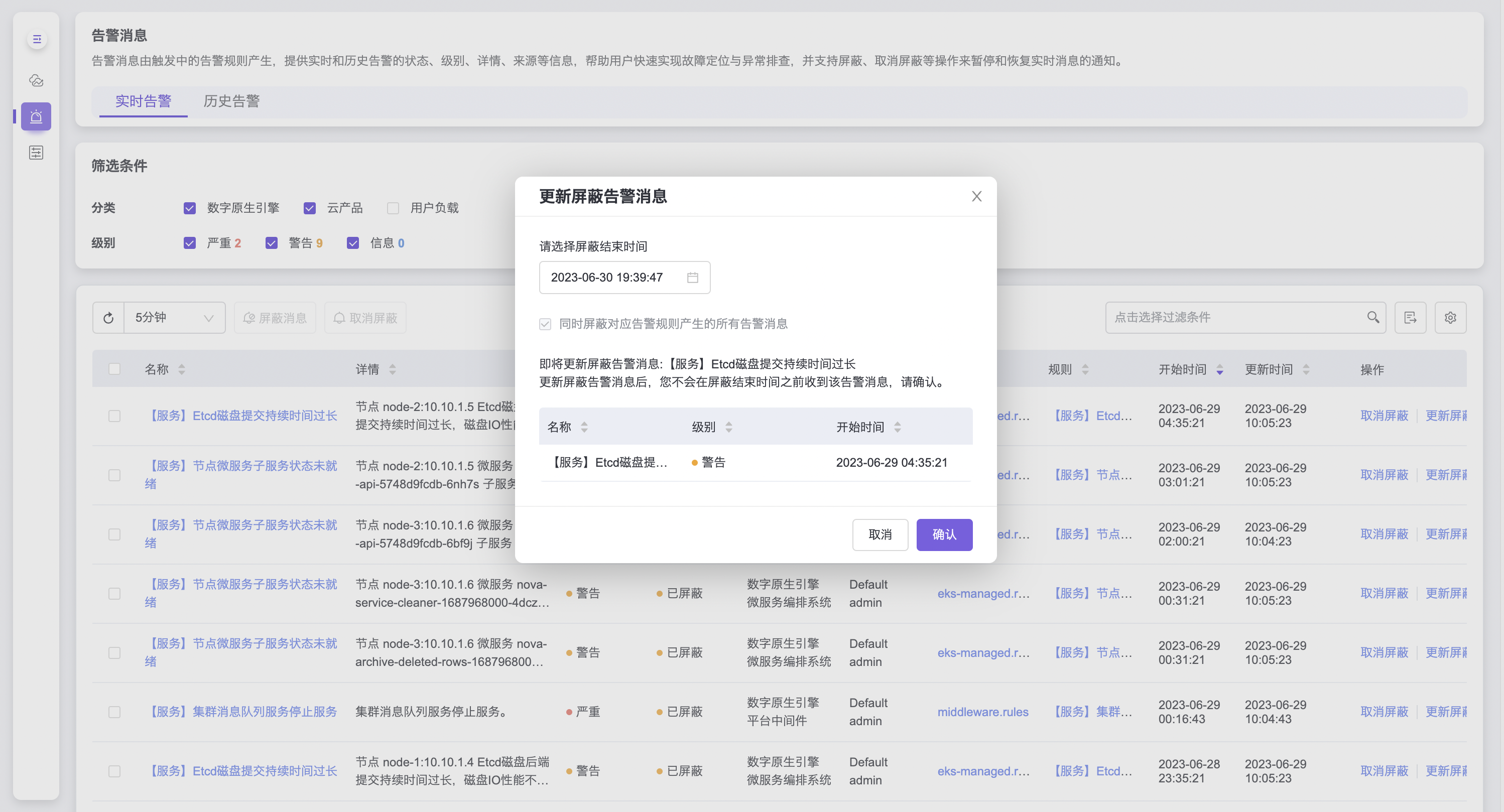Enable the 用户负载 checkbox
This screenshot has width=1504, height=812.
(393, 208)
